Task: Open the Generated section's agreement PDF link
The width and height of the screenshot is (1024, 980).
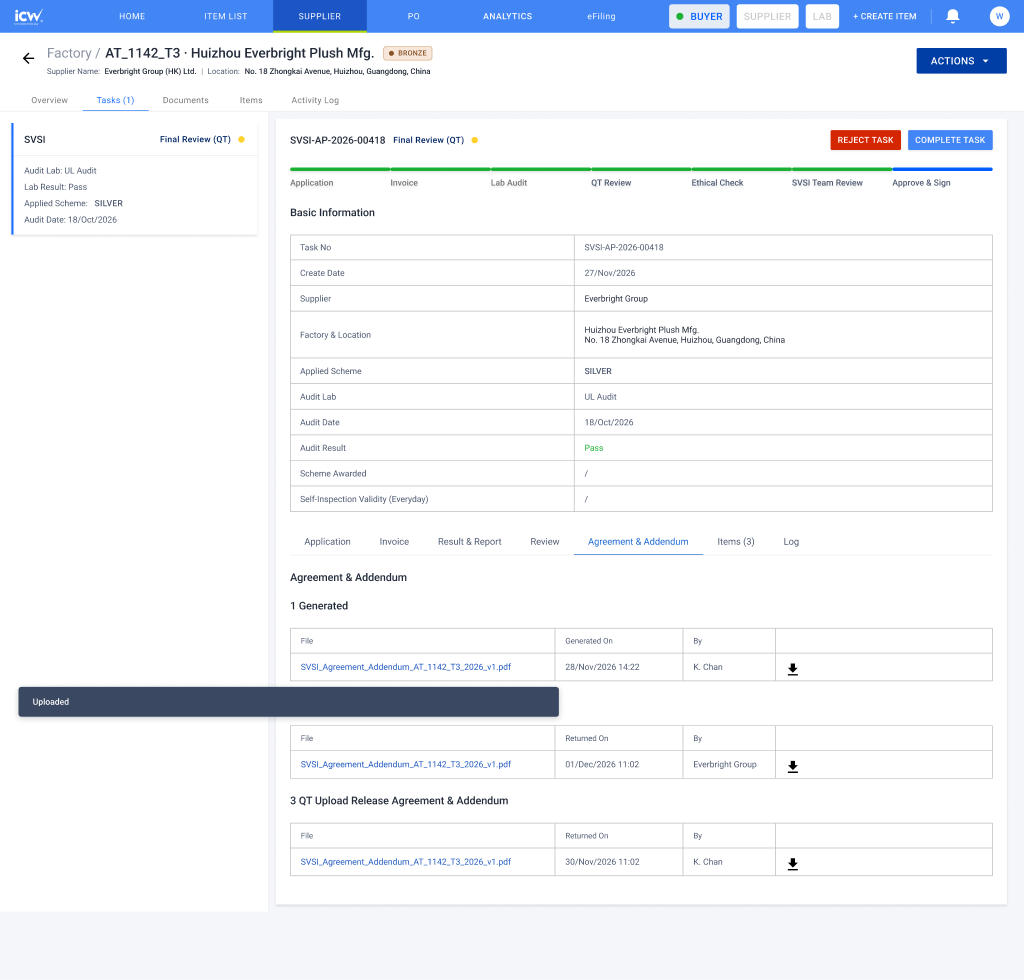Action: (406, 667)
